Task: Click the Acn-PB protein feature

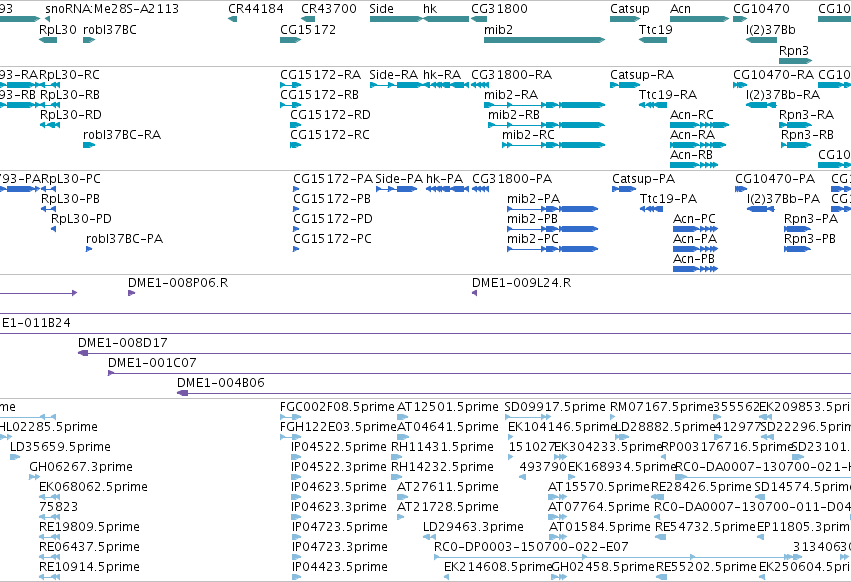Action: tap(695, 269)
